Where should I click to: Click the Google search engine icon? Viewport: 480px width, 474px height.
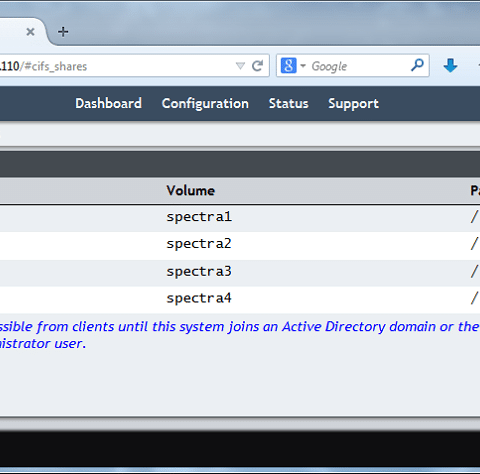(288, 66)
